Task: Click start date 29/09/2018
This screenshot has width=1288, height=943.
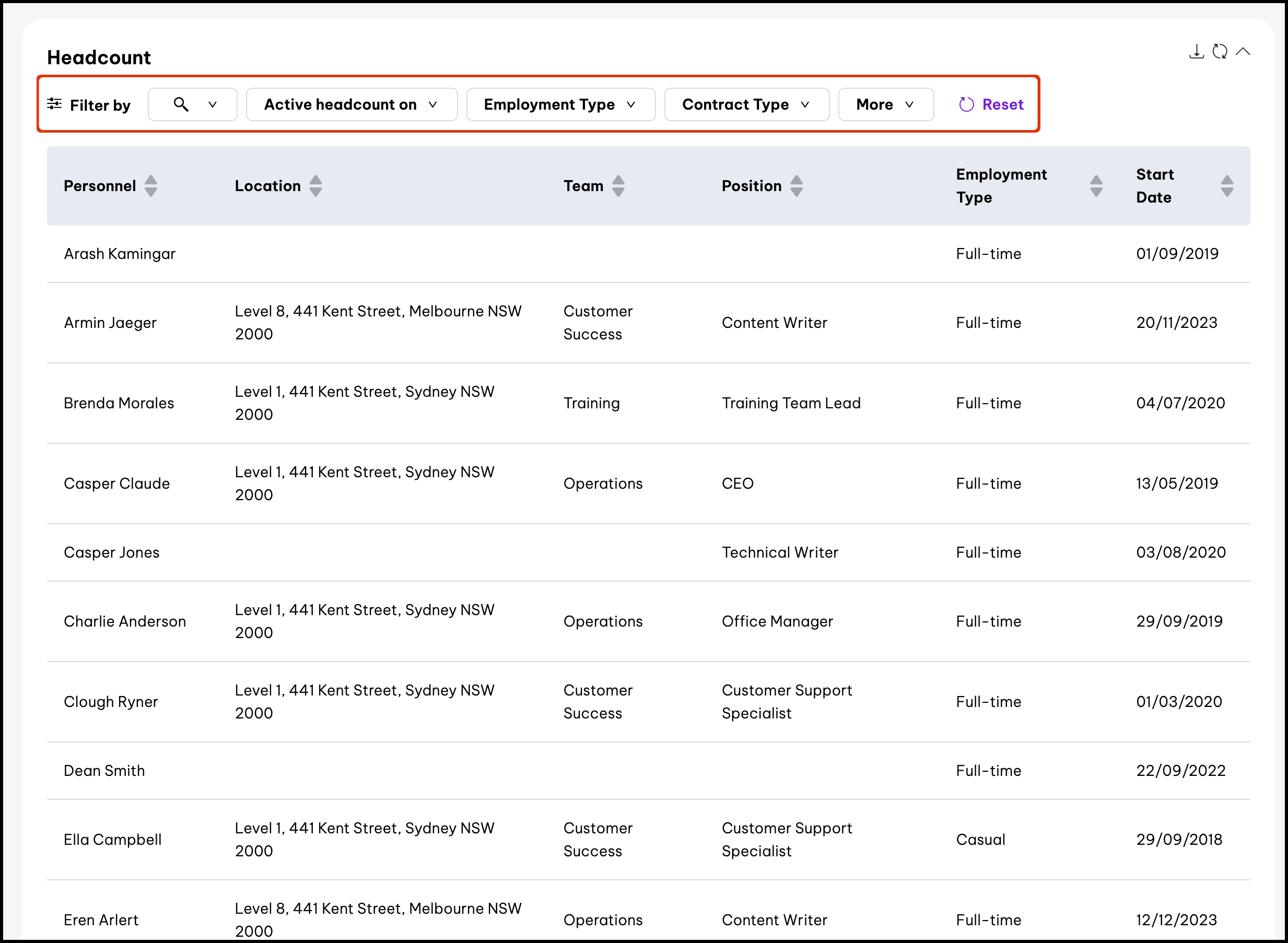Action: (1179, 840)
